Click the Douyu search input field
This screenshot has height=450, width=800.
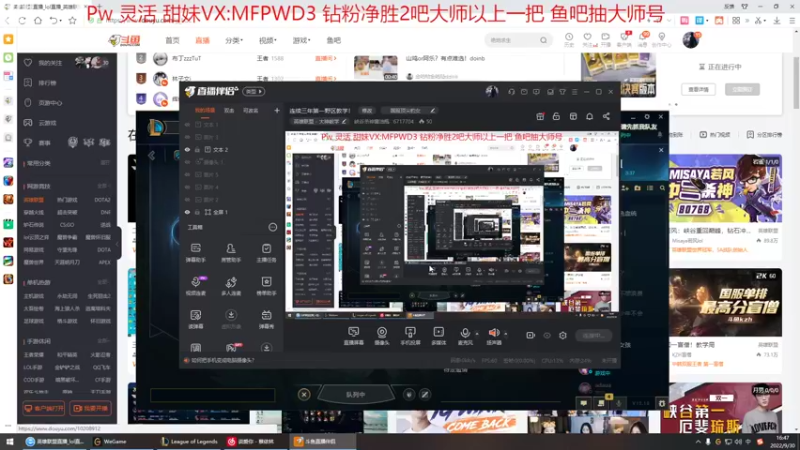pyautogui.click(x=512, y=40)
